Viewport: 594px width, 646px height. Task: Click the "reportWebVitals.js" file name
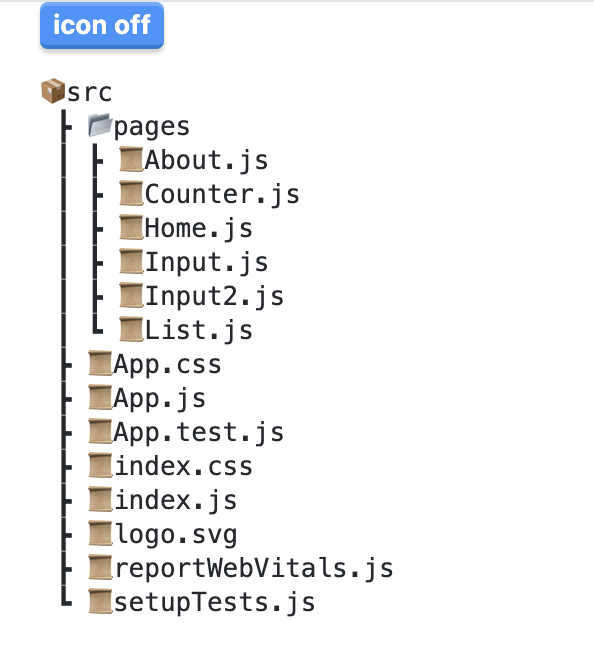click(x=253, y=569)
